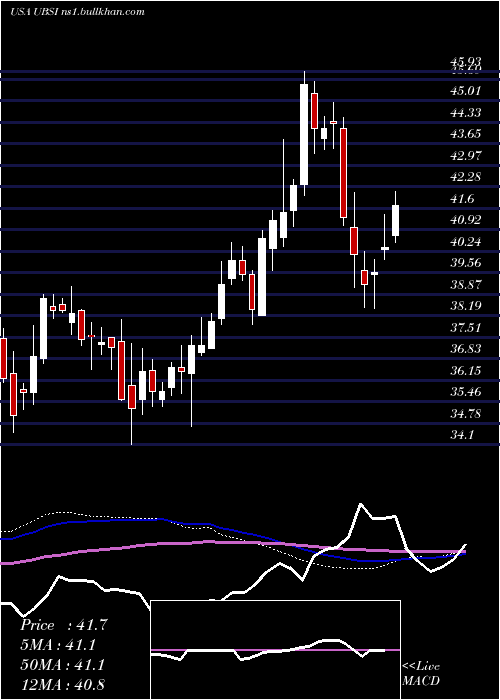Open the MACD inset chart box

pyautogui.click(x=275, y=650)
